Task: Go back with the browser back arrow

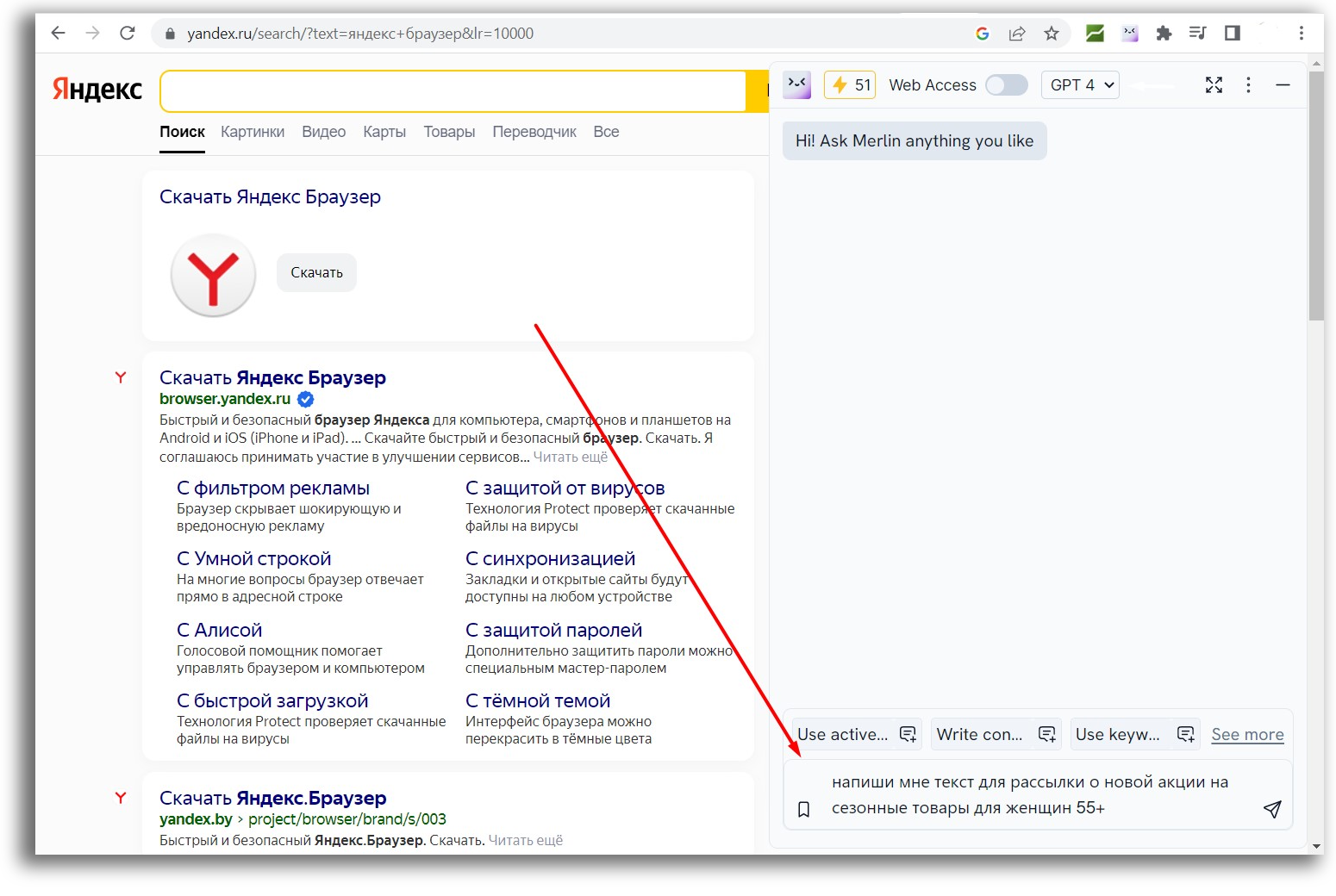Action: [58, 33]
